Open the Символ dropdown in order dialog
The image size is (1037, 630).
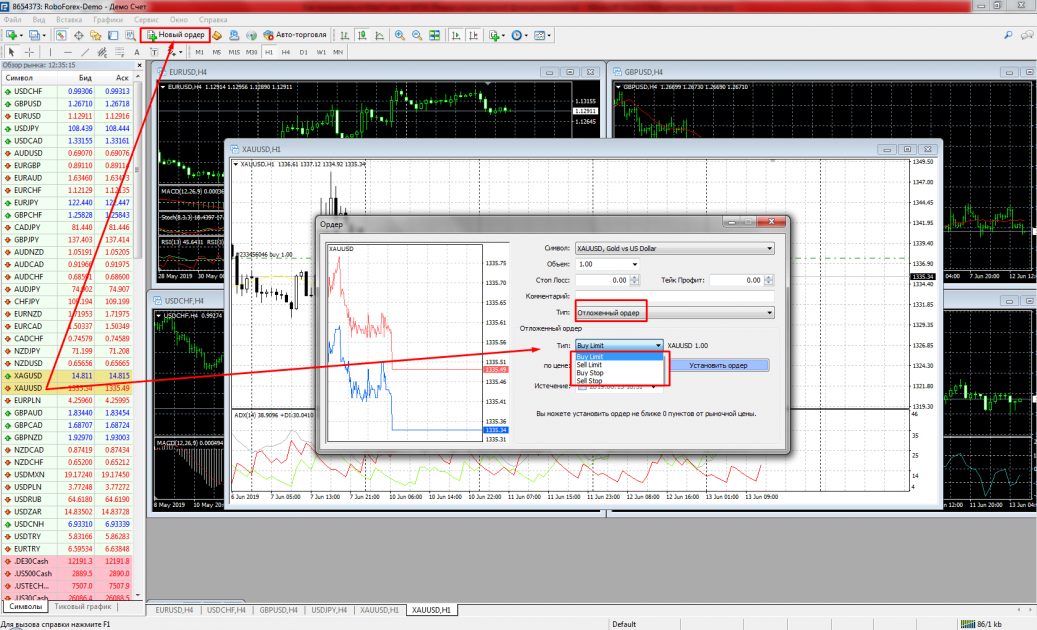click(x=675, y=248)
